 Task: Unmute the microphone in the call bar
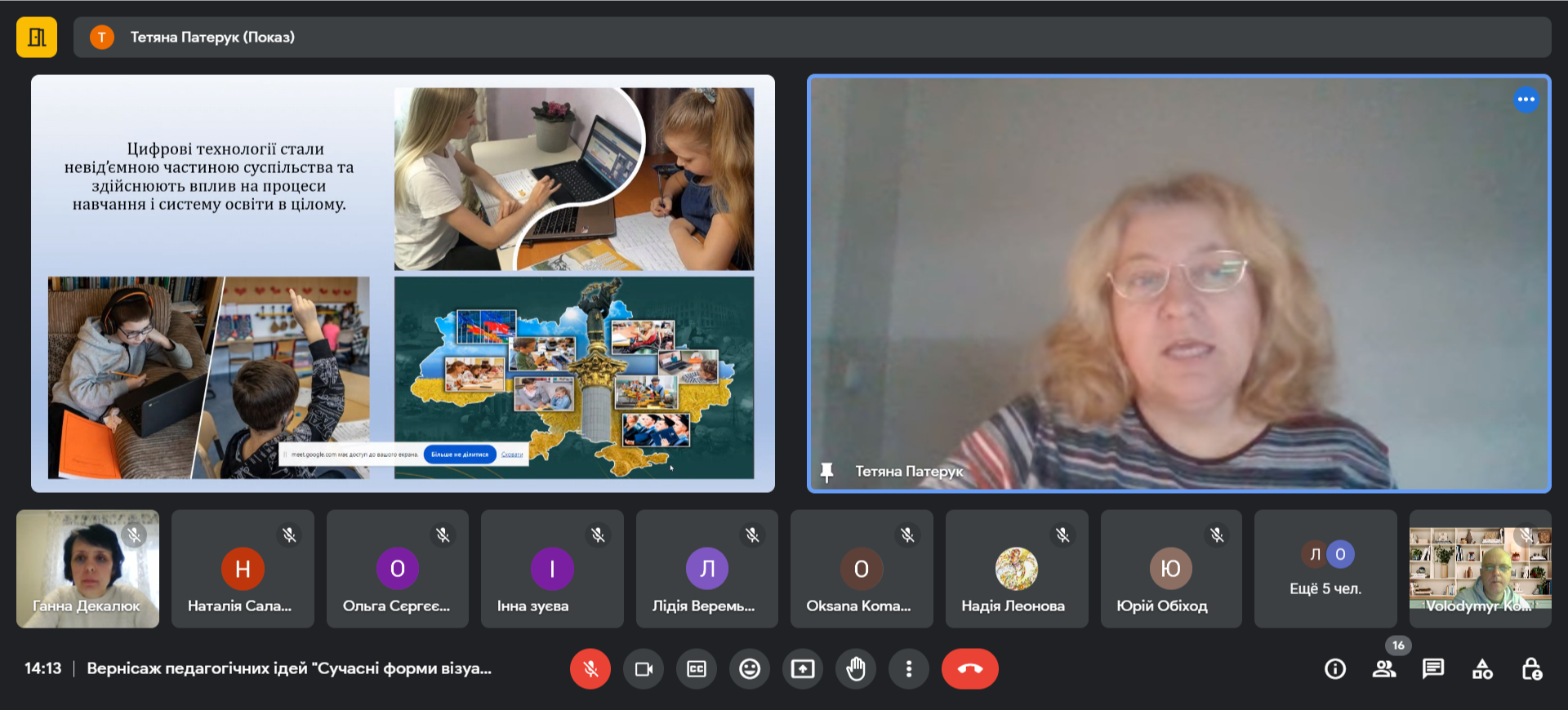click(x=590, y=669)
